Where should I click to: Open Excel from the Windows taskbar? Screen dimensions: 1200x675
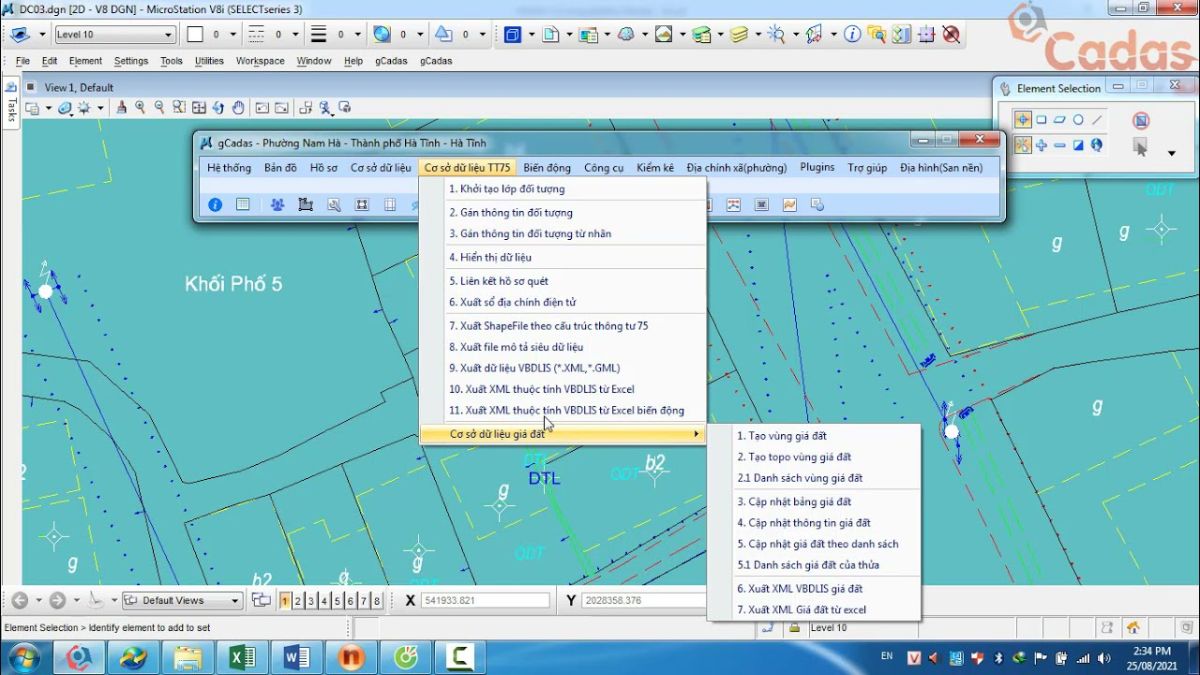point(242,657)
